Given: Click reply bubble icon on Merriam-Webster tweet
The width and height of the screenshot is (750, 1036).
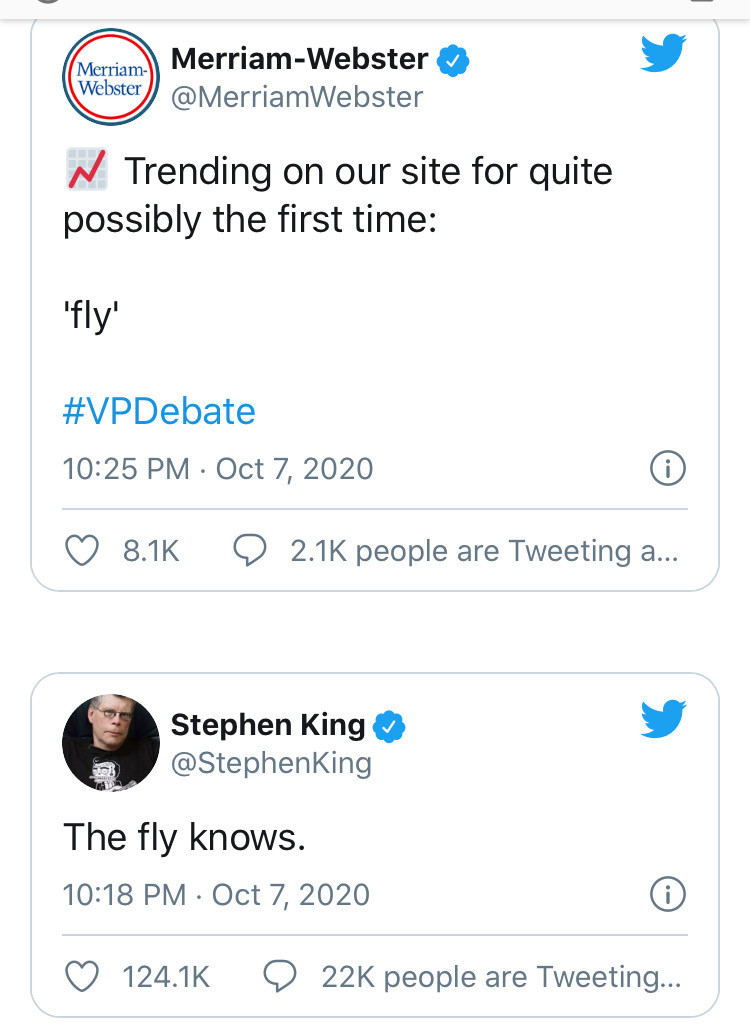Looking at the screenshot, I should click(250, 550).
